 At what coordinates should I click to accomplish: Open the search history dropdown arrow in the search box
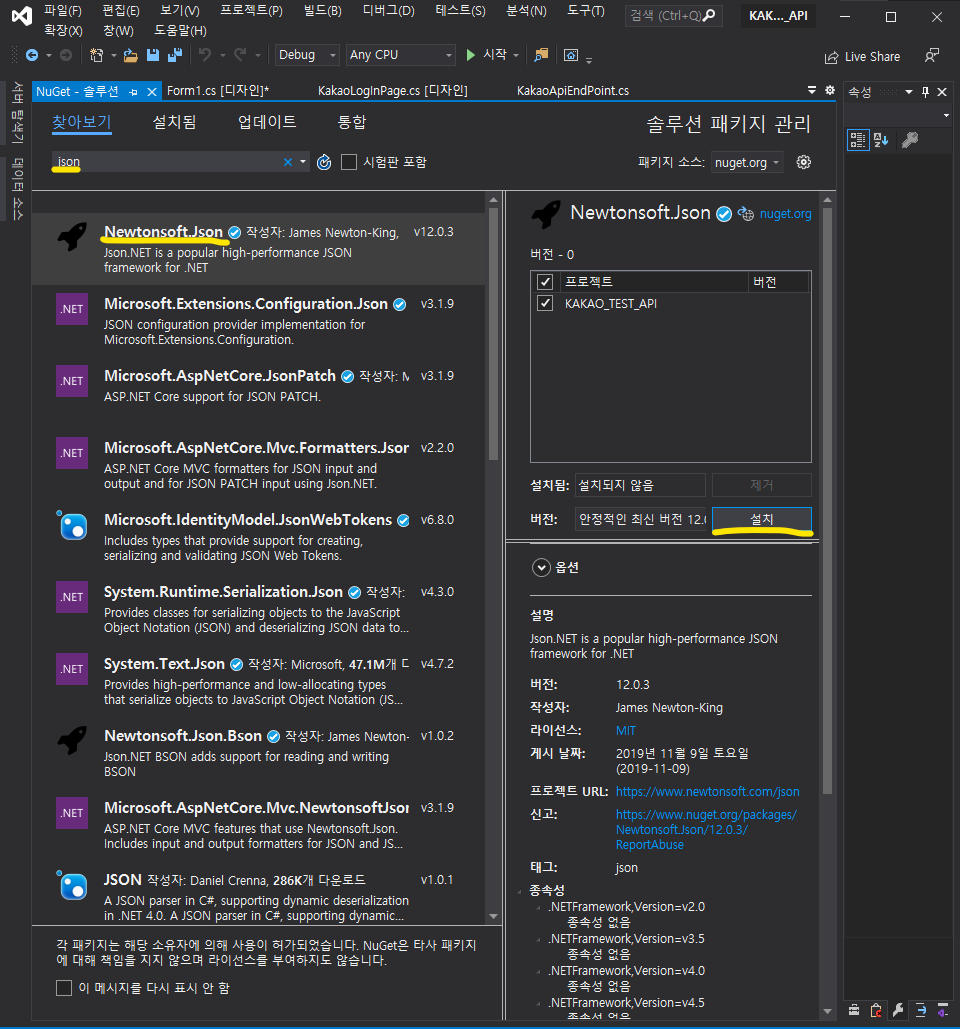(x=303, y=161)
